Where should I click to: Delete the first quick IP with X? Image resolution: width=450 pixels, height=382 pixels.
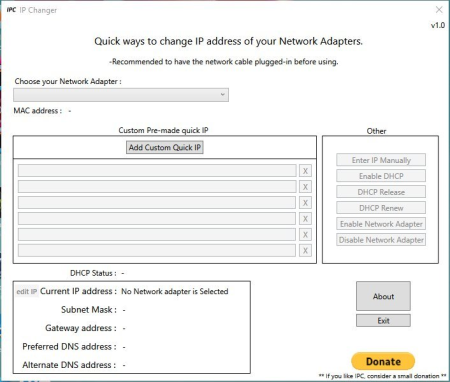[305, 171]
